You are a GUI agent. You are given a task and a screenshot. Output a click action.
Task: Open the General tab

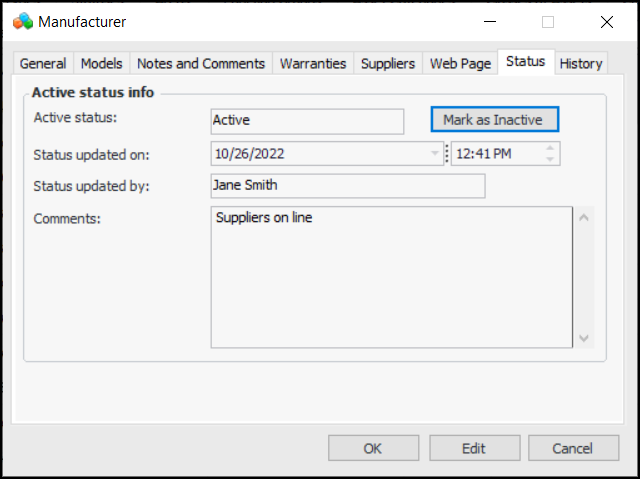(x=43, y=63)
